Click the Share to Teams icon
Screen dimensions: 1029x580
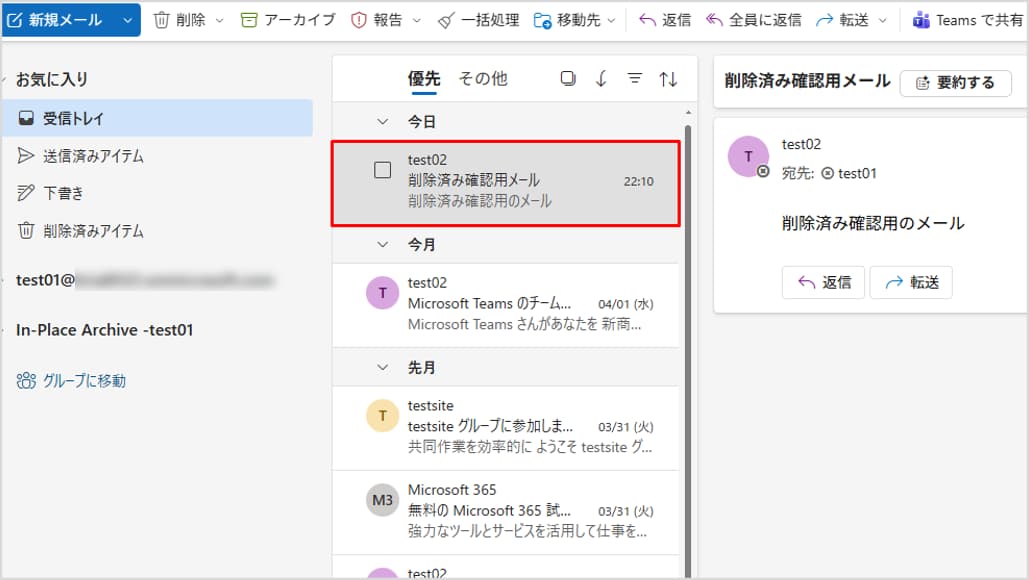(x=921, y=20)
